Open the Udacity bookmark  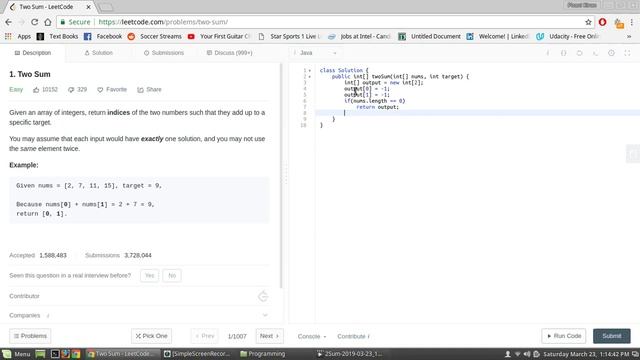[568, 36]
